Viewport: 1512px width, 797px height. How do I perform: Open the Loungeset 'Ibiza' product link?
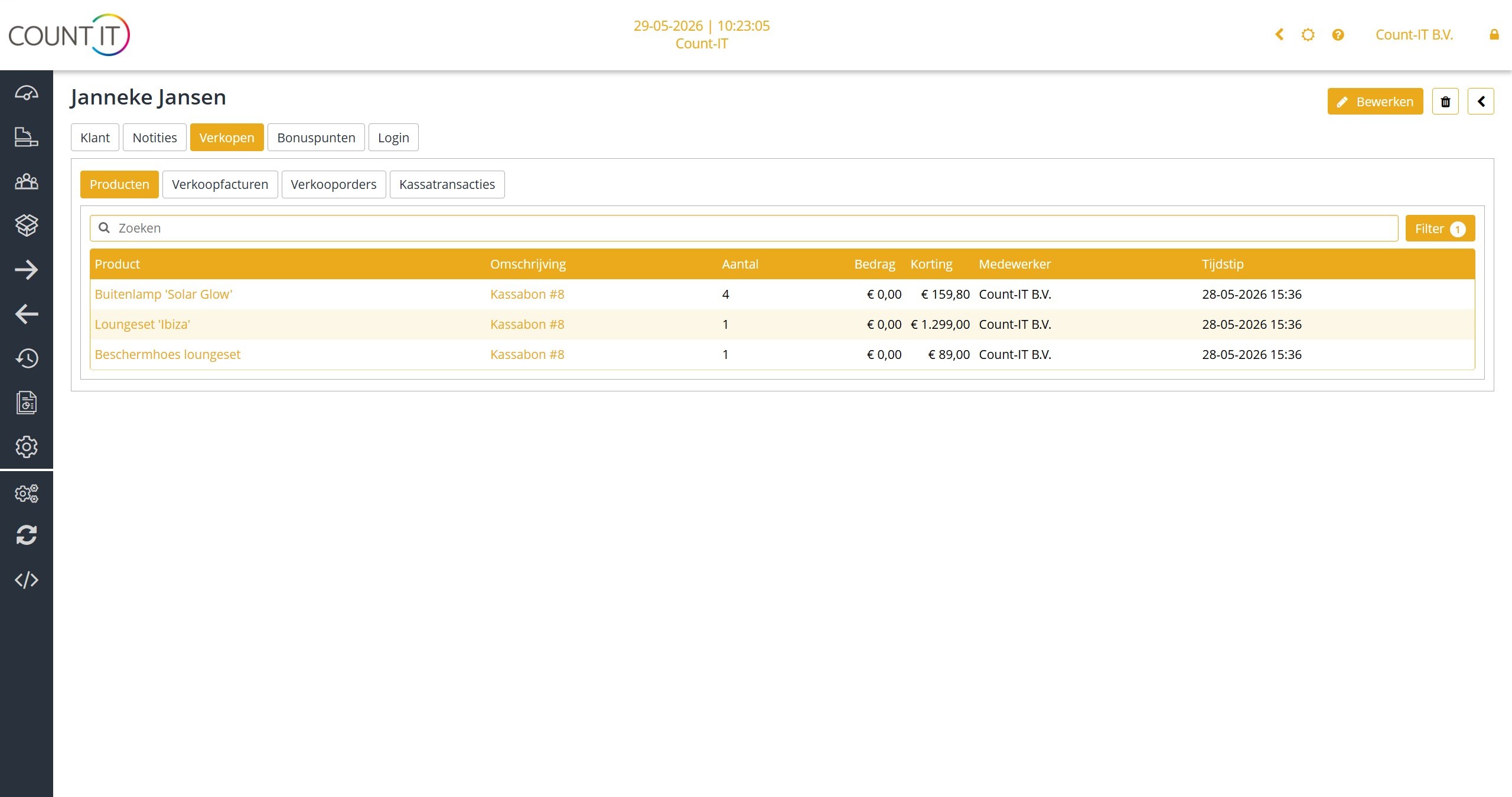pyautogui.click(x=142, y=324)
